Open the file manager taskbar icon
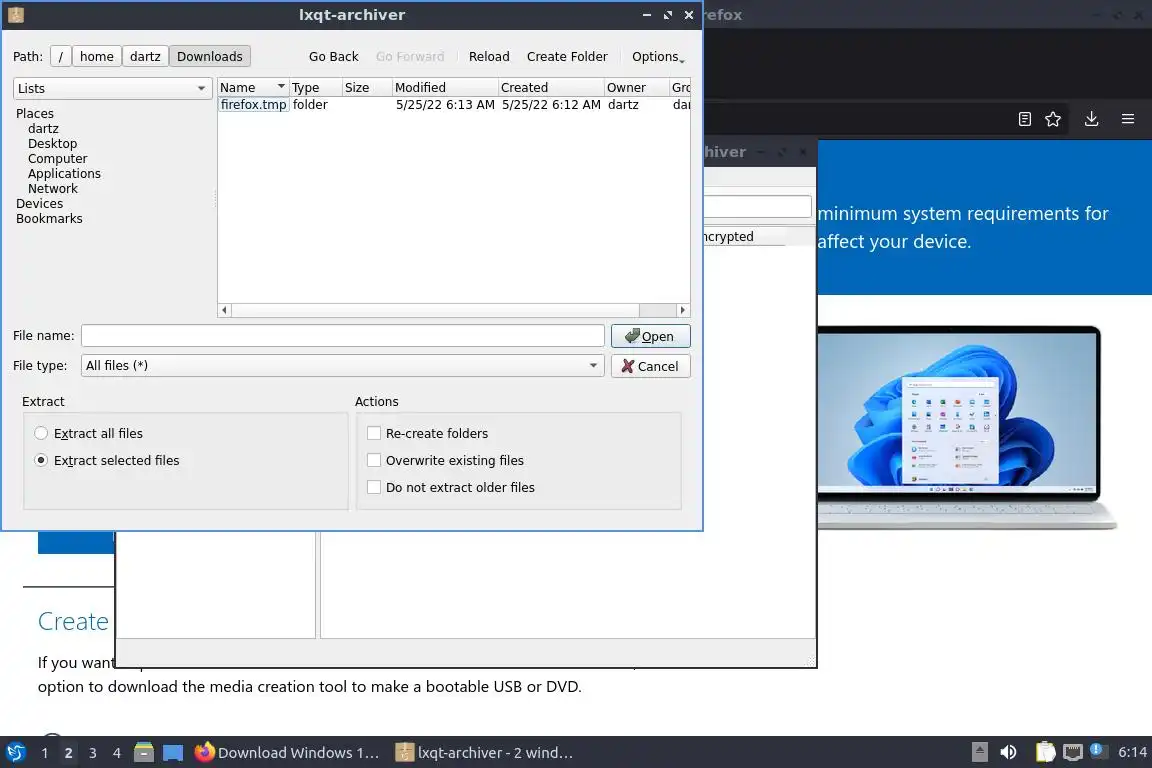Screen dimensions: 1152x768 pos(144,753)
